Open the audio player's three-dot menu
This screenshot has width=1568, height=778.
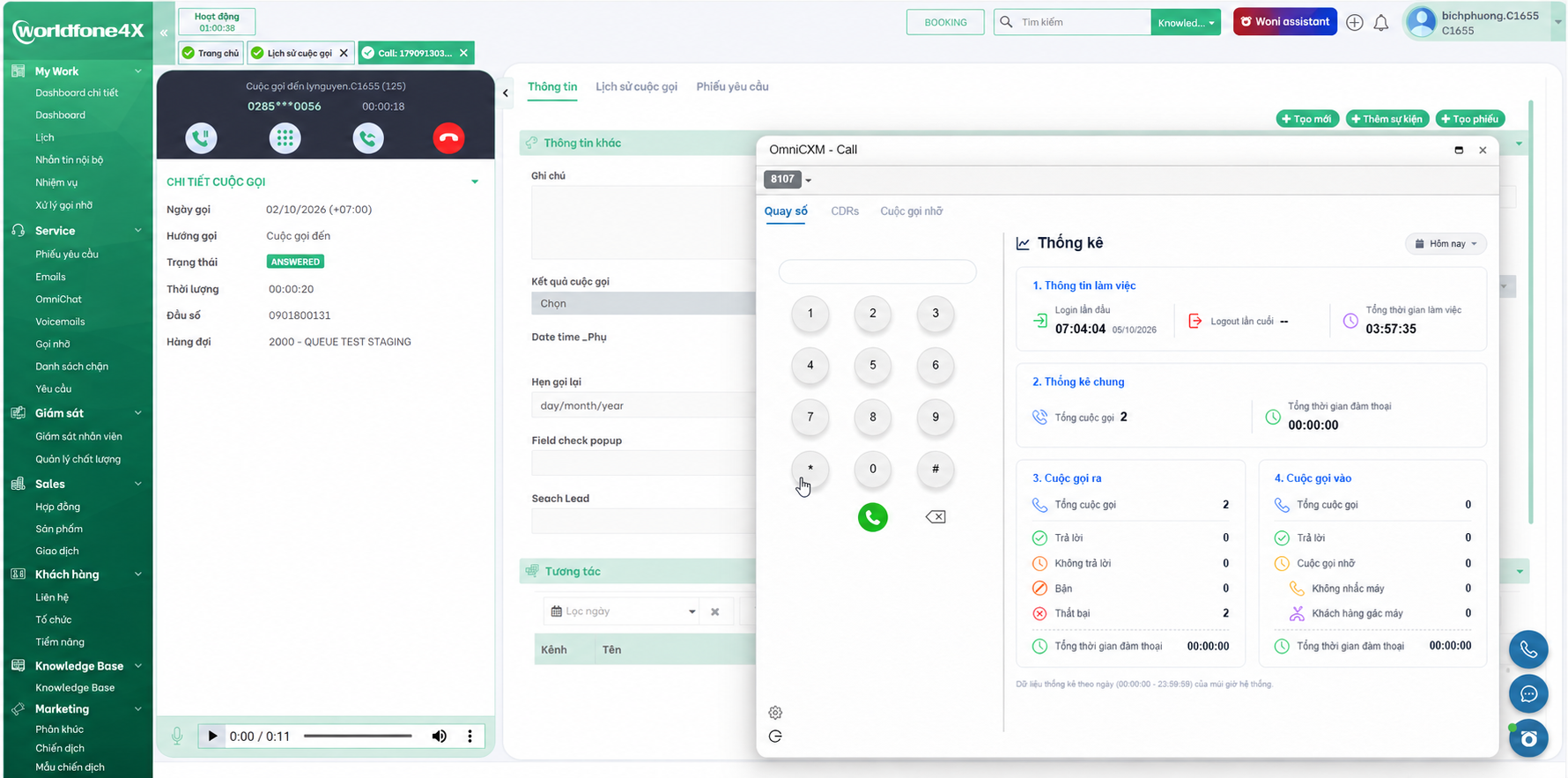[470, 737]
